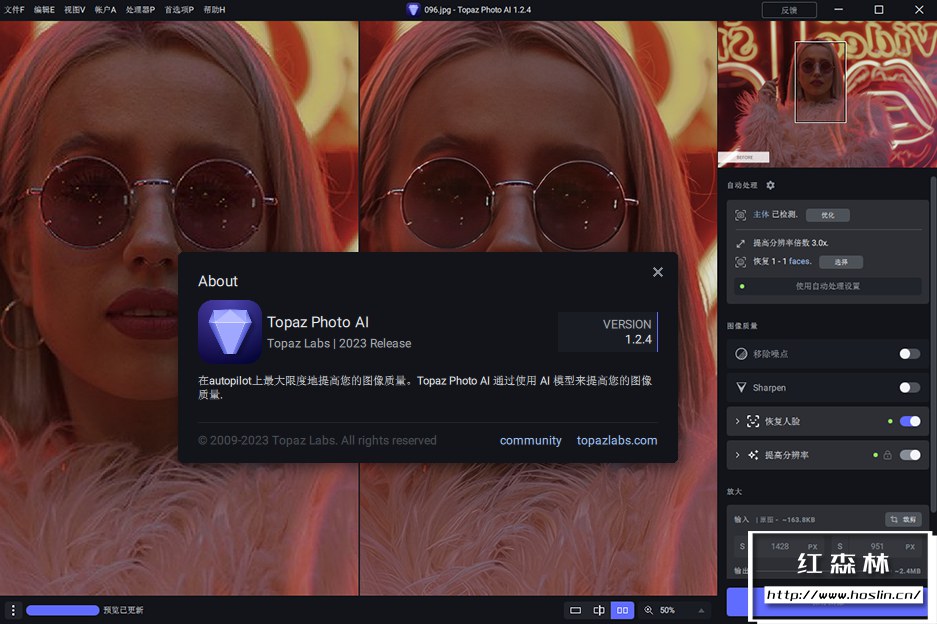
Task: Click the Topaz Photo AI gem logo
Action: (x=229, y=332)
